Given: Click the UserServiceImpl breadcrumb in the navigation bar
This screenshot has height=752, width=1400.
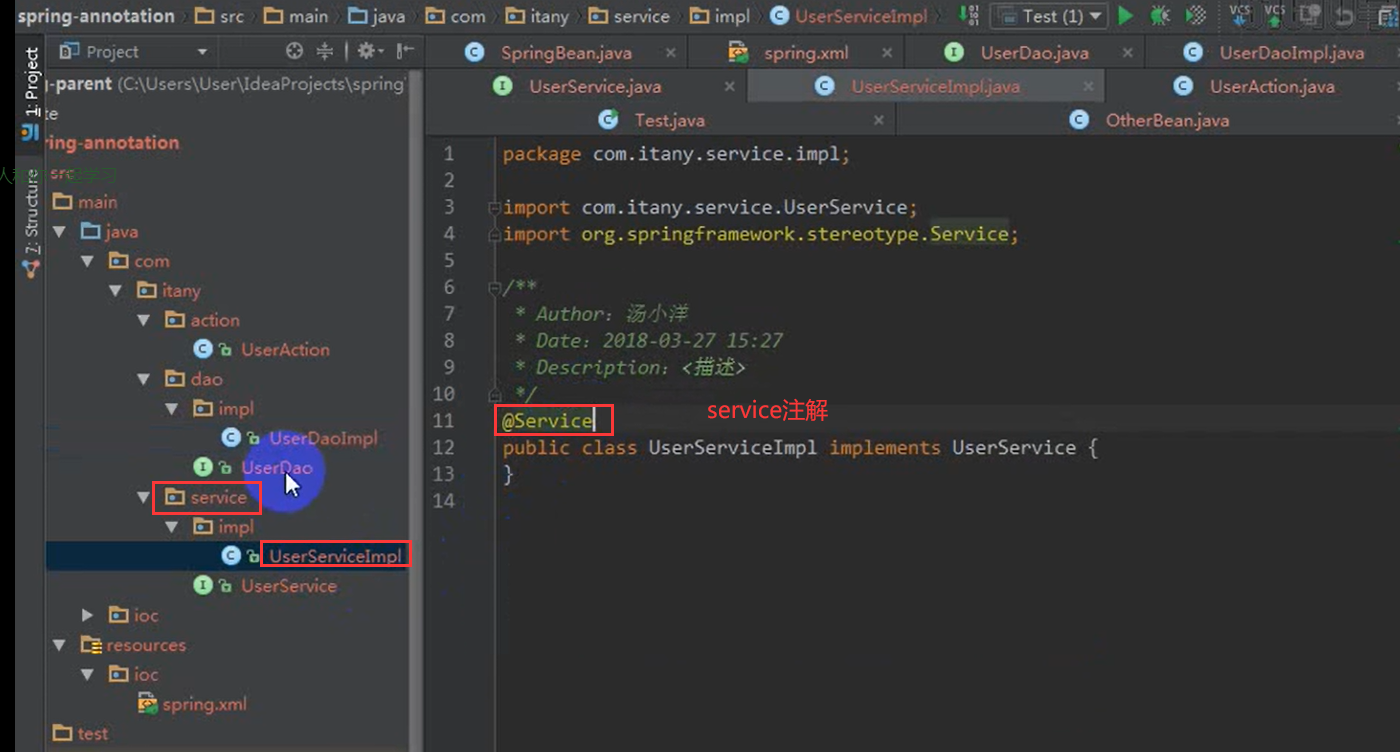Looking at the screenshot, I should pos(849,16).
